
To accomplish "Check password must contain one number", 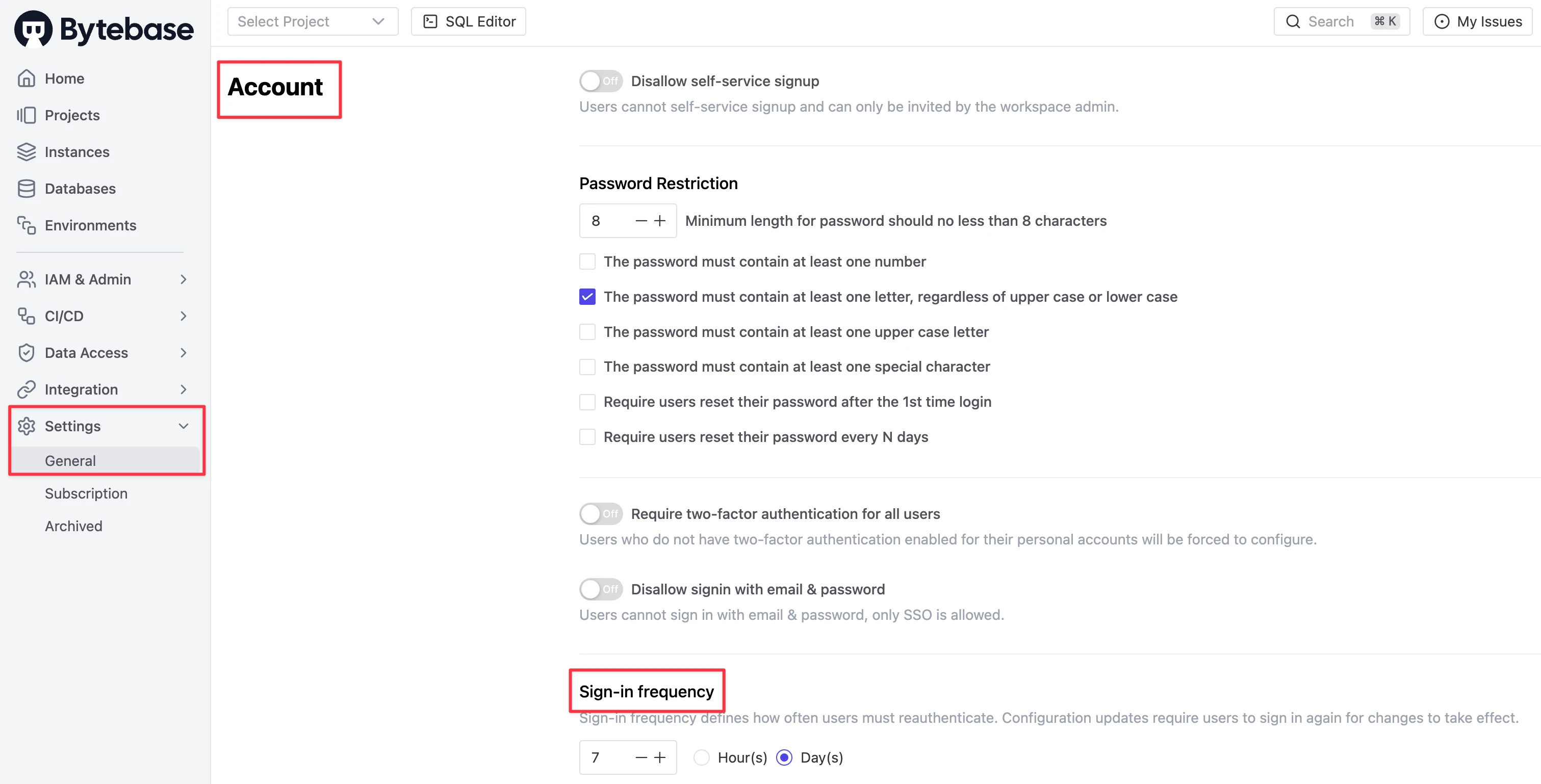I will (587, 262).
